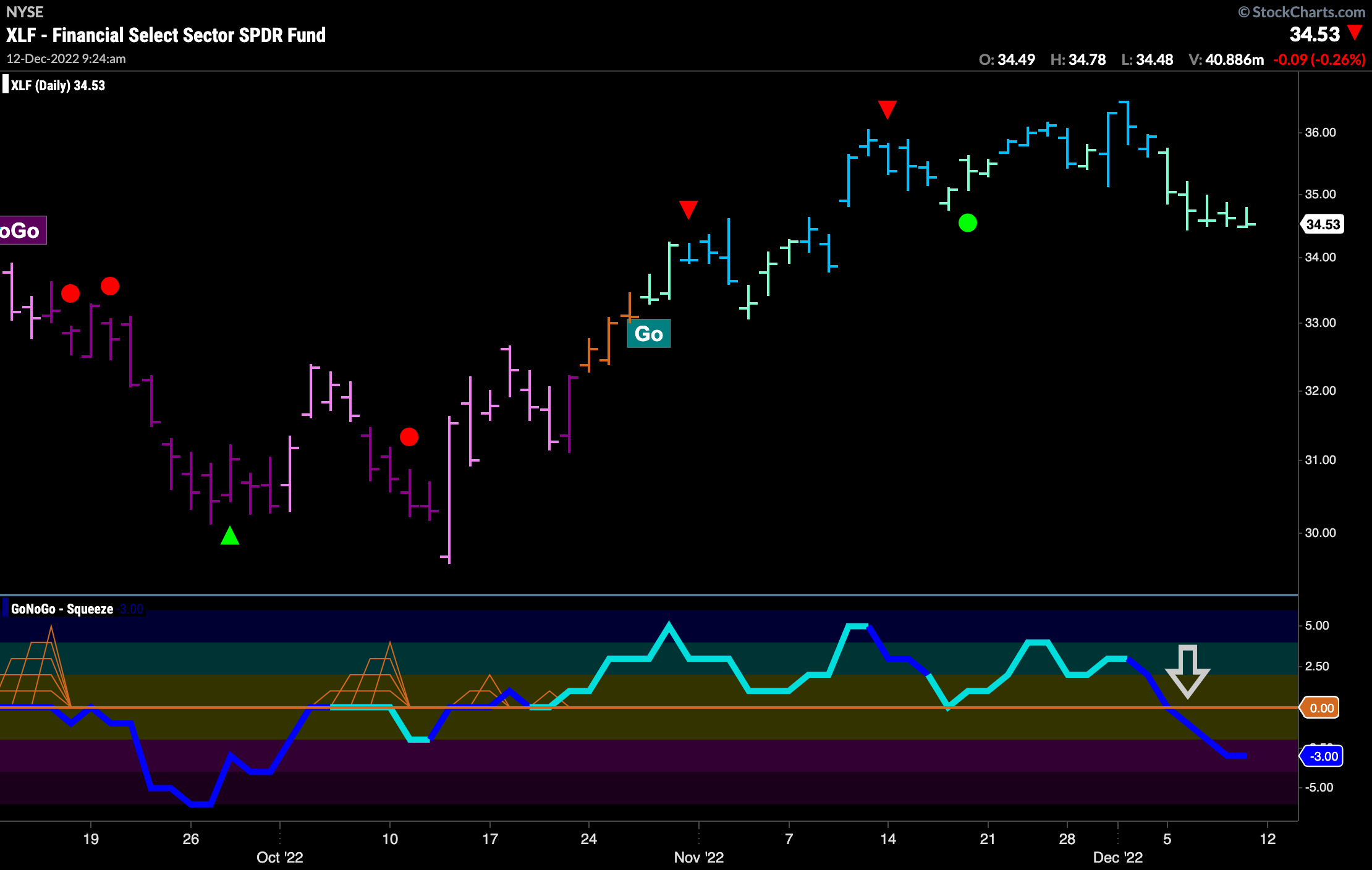Click the orange 0.00 oscillator axis tag
The image size is (1372, 870).
pyautogui.click(x=1319, y=707)
